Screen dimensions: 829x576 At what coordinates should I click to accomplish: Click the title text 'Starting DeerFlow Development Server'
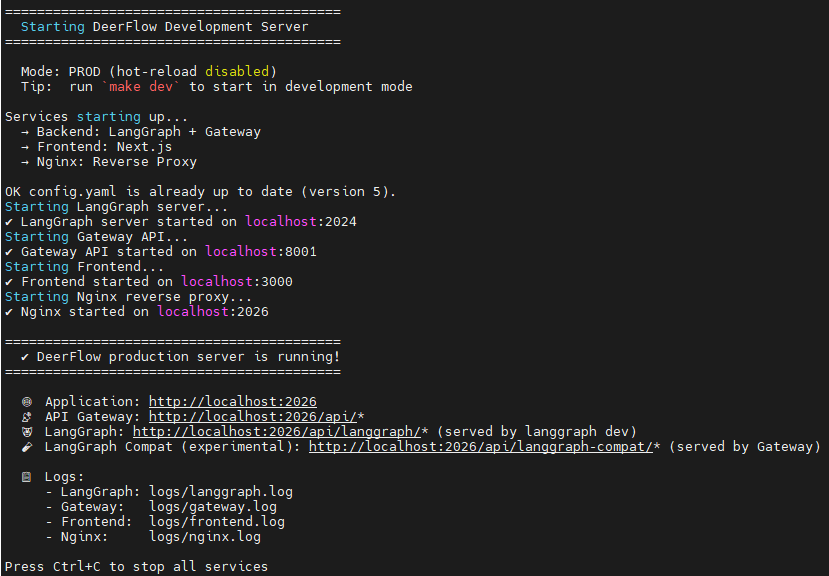(164, 26)
